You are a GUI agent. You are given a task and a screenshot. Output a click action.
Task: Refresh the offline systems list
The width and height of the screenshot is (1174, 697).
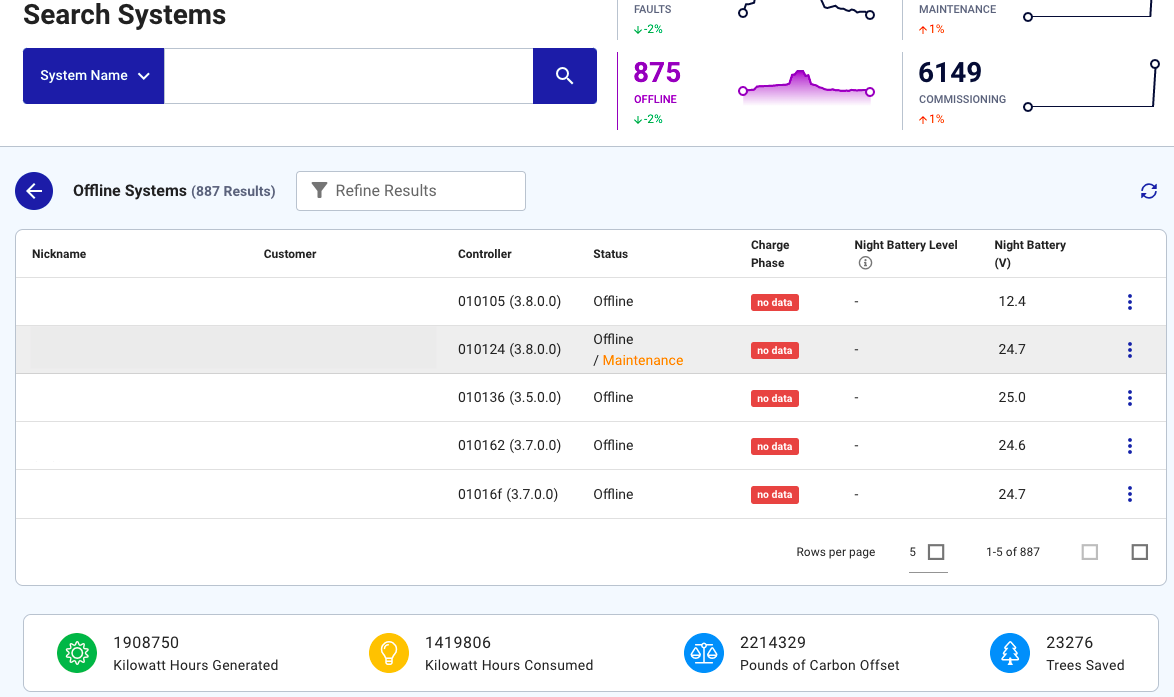[x=1148, y=191]
